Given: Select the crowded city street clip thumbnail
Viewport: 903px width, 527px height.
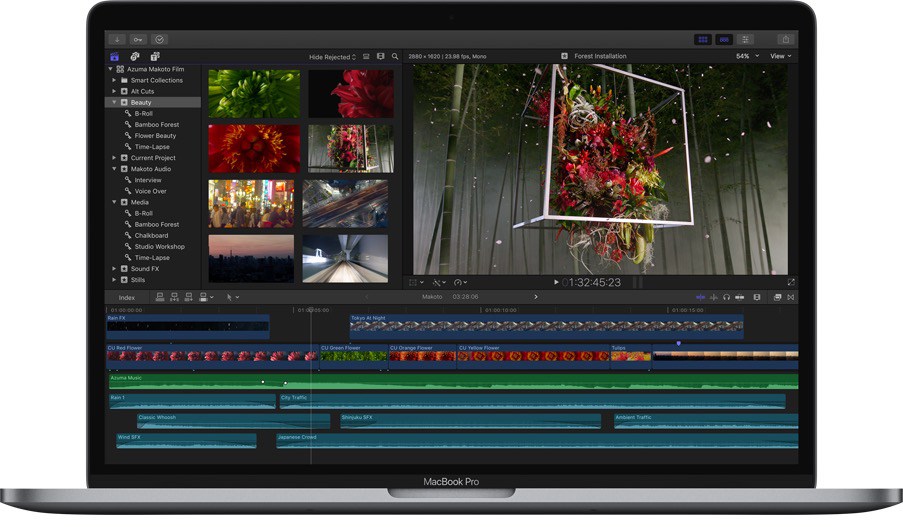Looking at the screenshot, I should coord(251,203).
